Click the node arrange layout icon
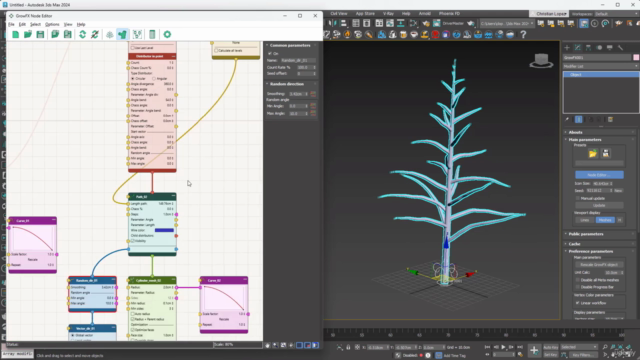Viewport: 640px width, 360px height. click(x=137, y=34)
